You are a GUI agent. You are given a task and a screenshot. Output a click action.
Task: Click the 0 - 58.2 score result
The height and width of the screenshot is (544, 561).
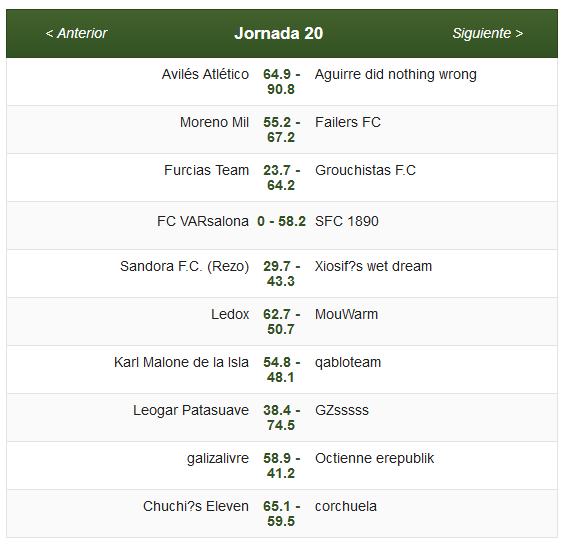pos(281,221)
